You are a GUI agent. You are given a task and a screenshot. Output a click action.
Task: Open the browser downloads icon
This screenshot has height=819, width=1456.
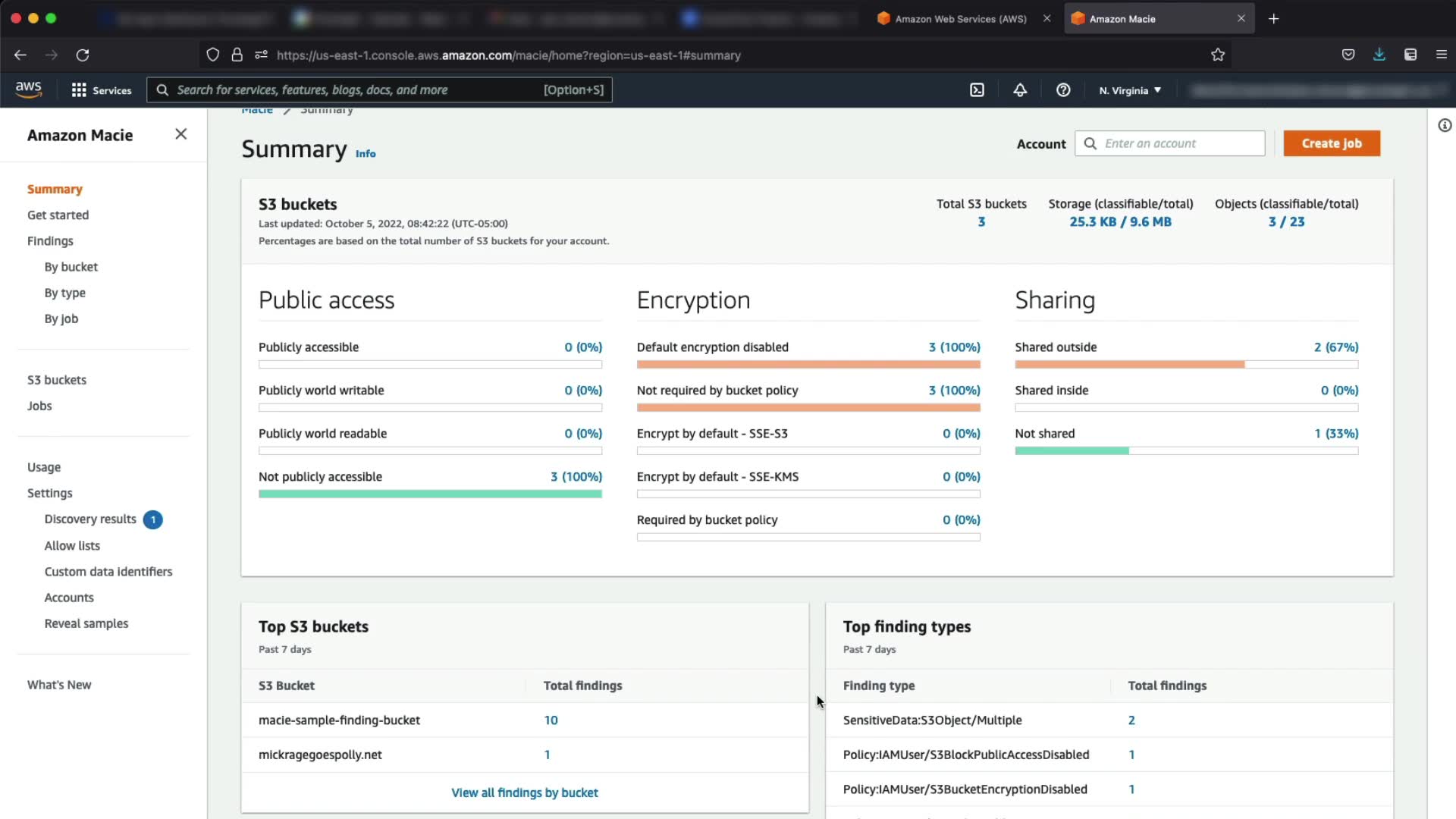click(x=1379, y=55)
